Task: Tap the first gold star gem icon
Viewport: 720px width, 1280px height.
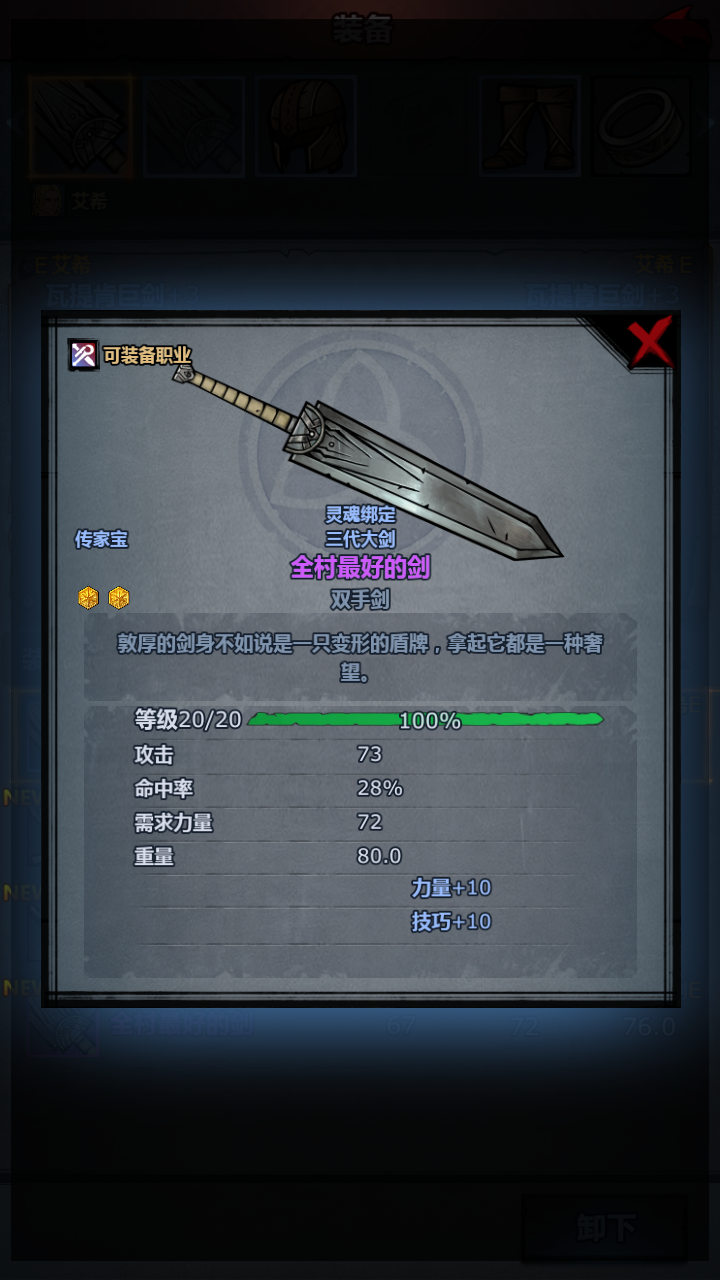Action: pos(88,598)
